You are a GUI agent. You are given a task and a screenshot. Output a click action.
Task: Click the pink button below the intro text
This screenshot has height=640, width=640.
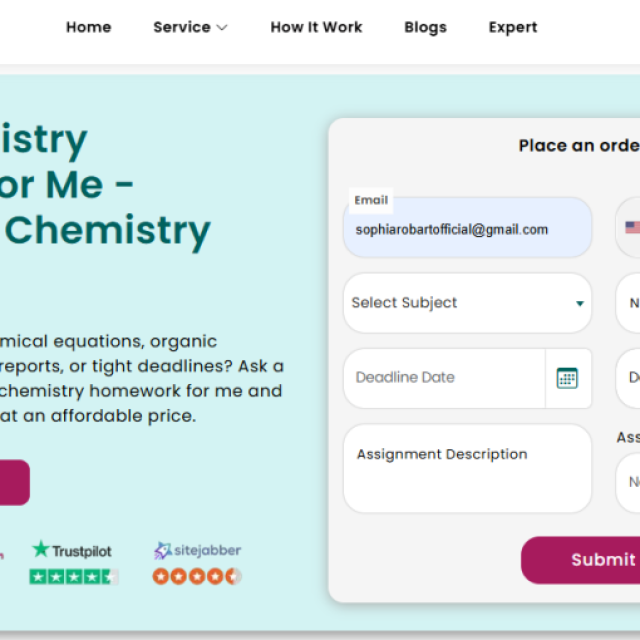point(14,482)
